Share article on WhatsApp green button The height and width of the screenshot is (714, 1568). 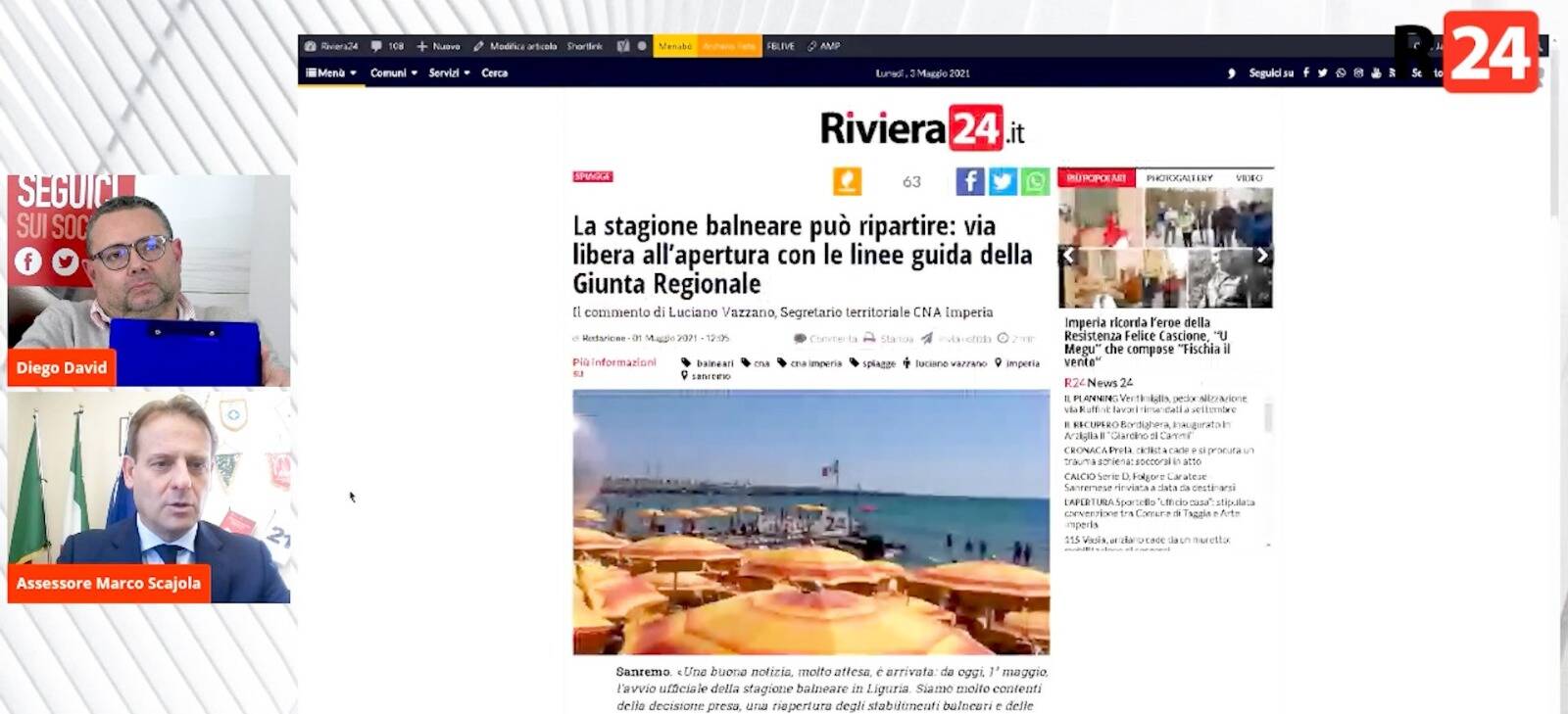point(1035,181)
